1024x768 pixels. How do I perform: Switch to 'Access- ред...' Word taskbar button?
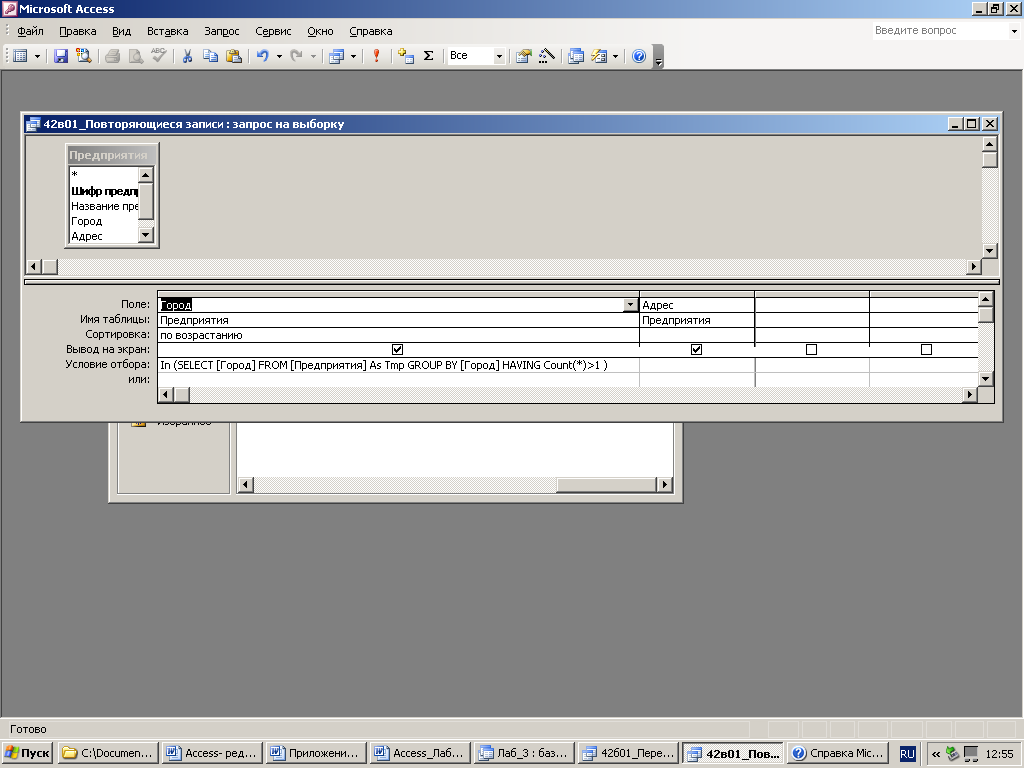pyautogui.click(x=212, y=753)
